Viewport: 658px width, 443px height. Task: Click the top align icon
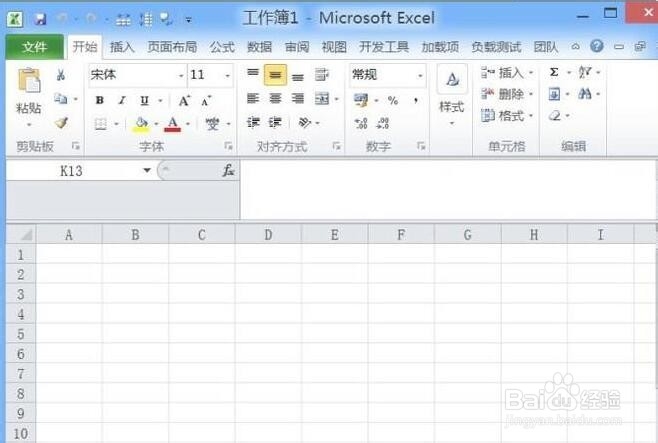click(x=253, y=75)
